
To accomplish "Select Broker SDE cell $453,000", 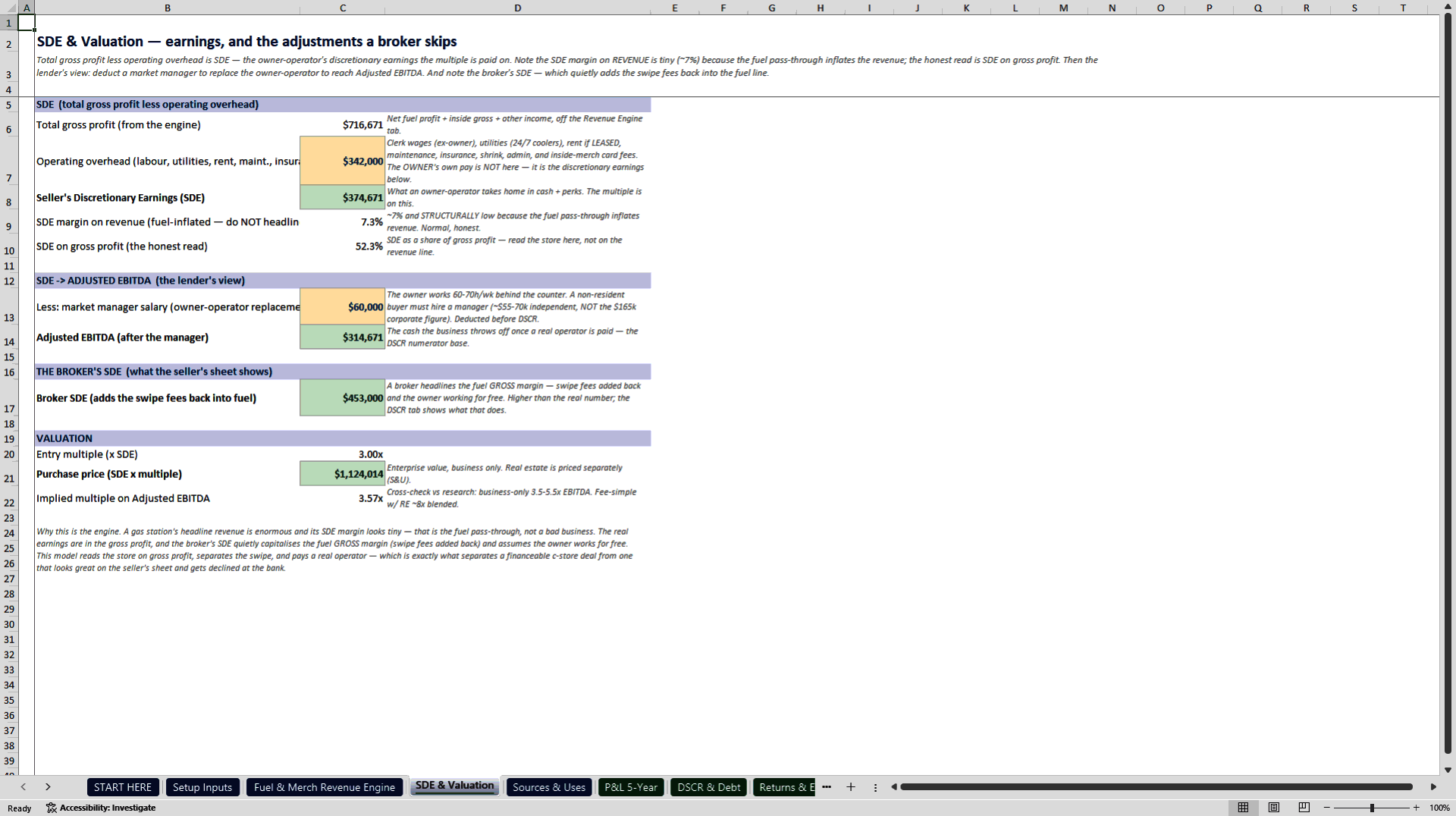I will tap(343, 397).
